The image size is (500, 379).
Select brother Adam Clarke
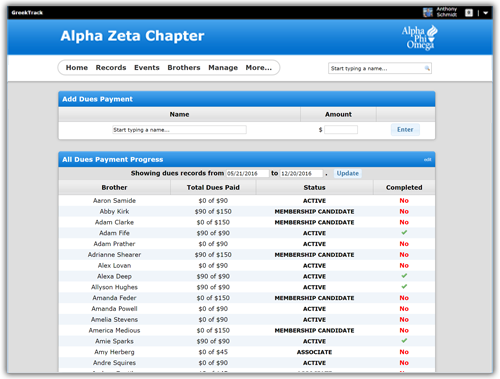click(x=114, y=222)
